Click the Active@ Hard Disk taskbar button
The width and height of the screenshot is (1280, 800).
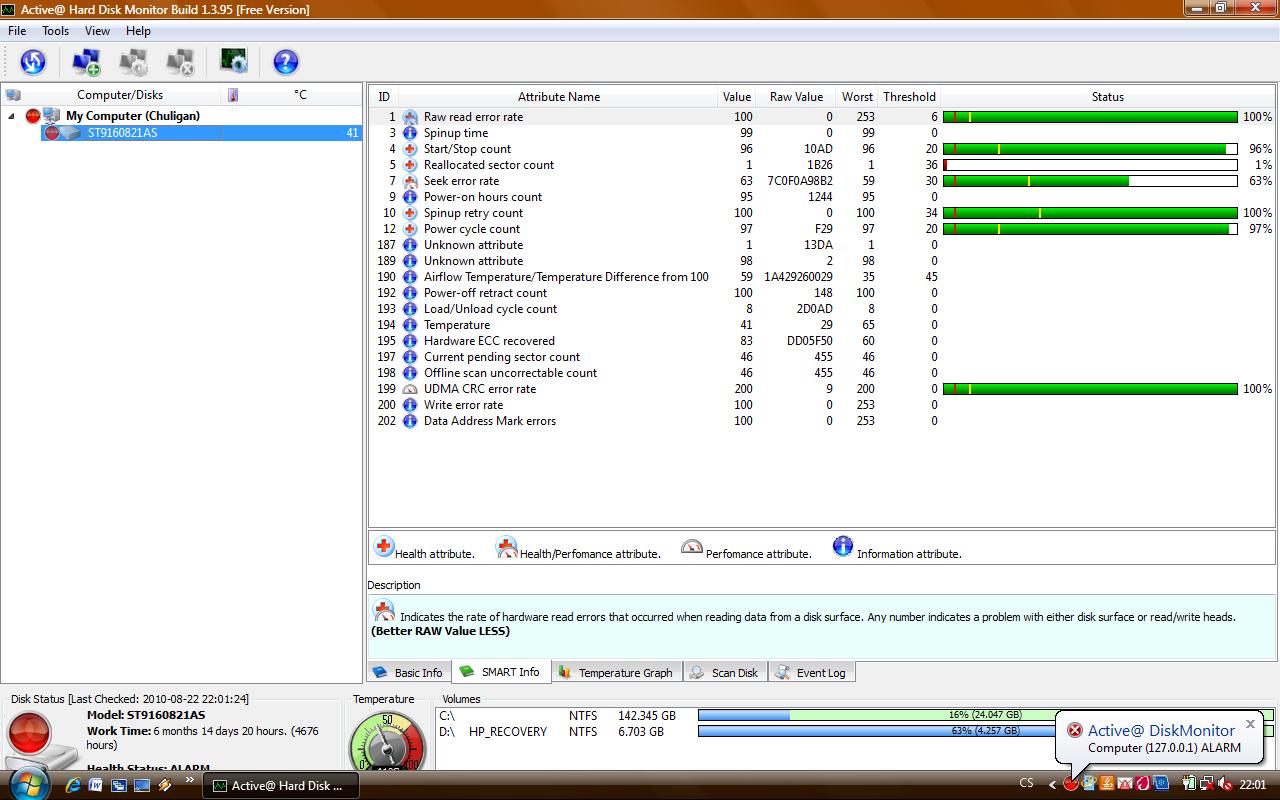(x=280, y=785)
